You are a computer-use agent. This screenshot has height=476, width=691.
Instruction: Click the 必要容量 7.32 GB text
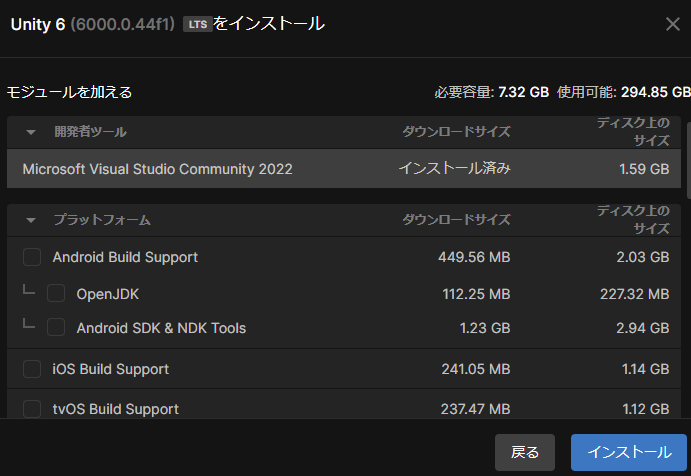coord(492,92)
